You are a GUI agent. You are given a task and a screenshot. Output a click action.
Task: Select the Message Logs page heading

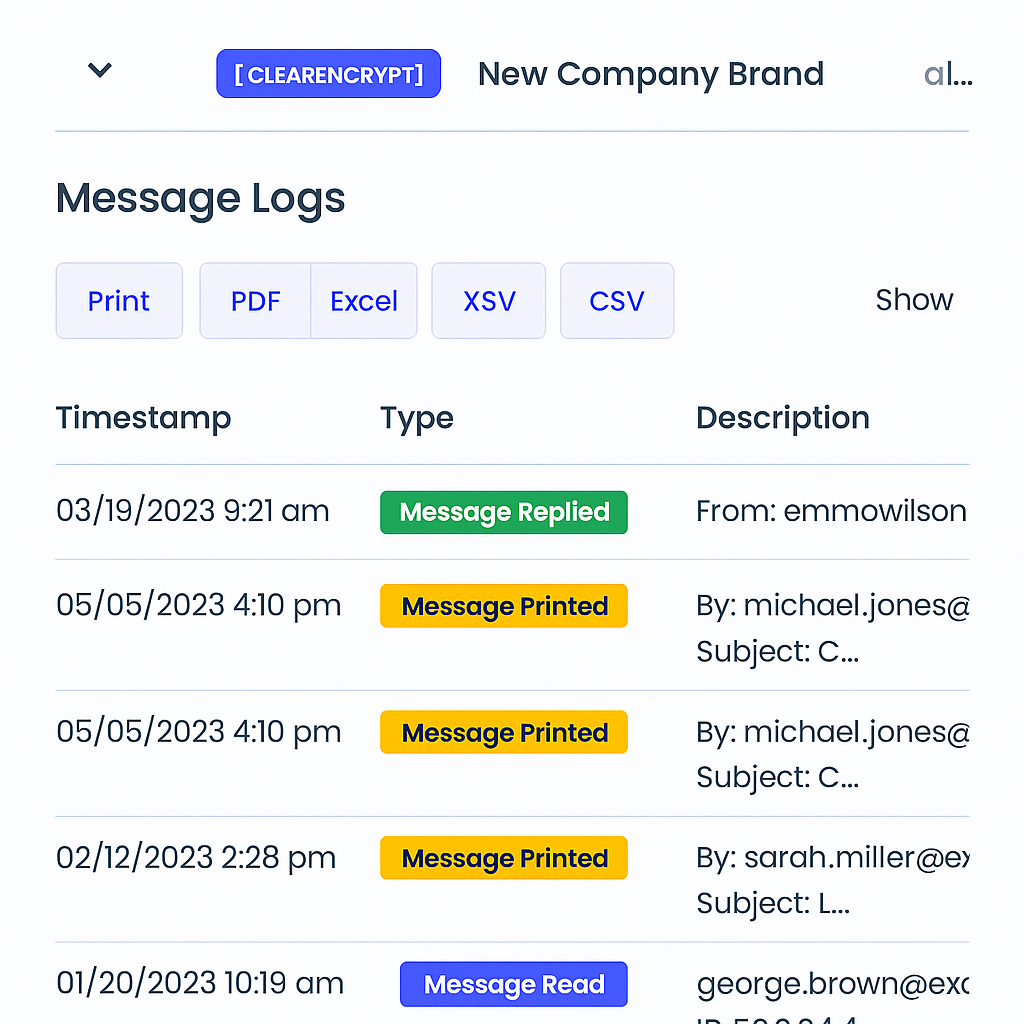point(200,198)
